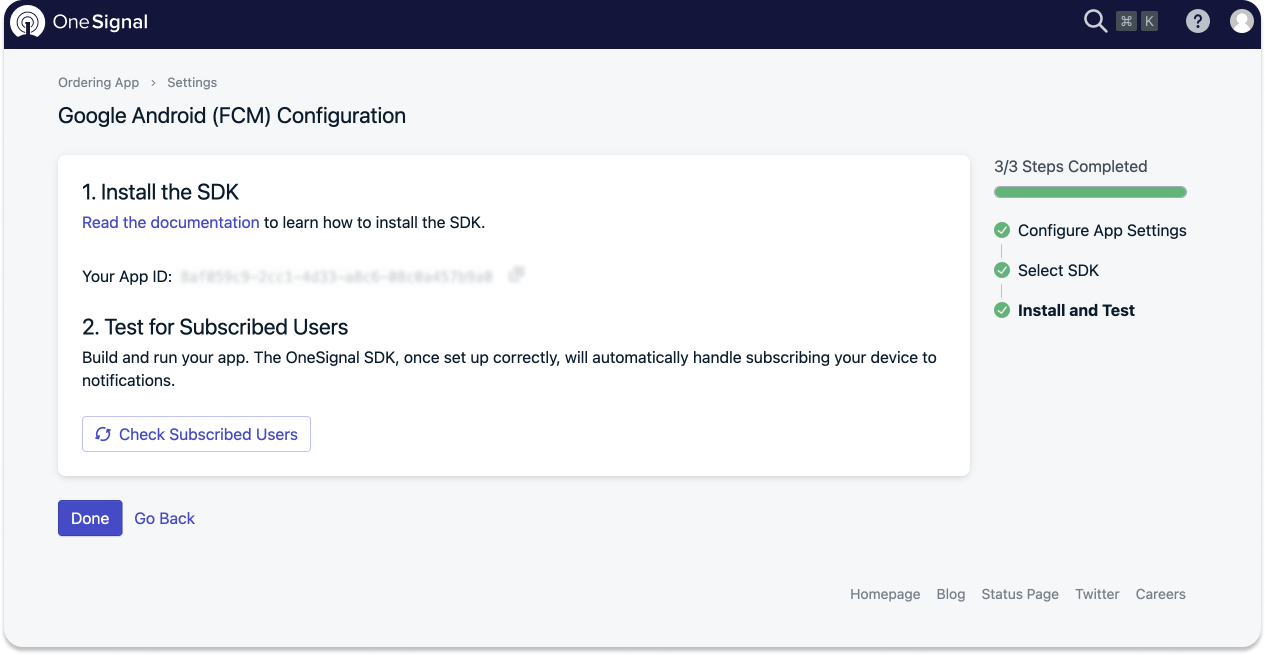Open the user profile avatar

(1241, 21)
